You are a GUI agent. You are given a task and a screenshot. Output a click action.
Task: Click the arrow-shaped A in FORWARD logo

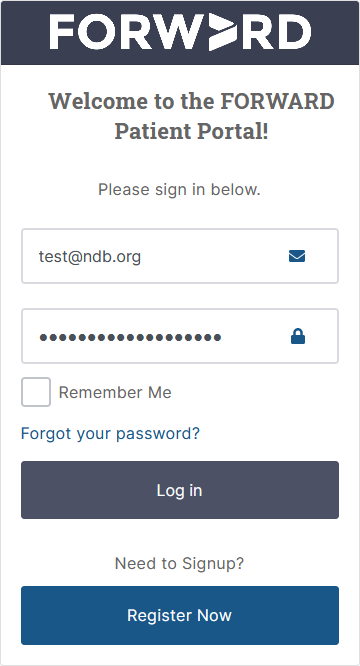pyautogui.click(x=223, y=32)
